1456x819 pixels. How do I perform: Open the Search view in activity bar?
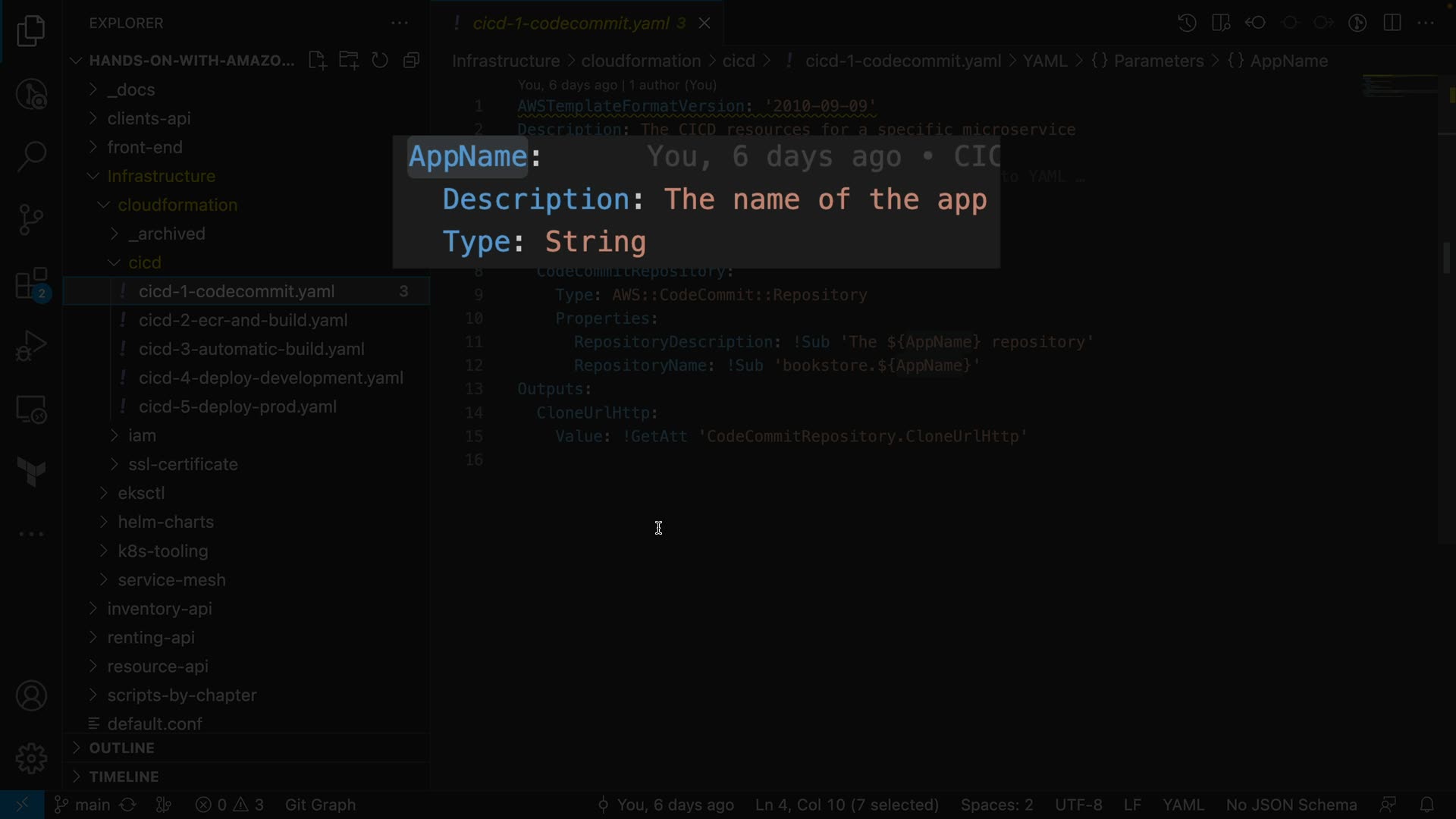point(31,156)
